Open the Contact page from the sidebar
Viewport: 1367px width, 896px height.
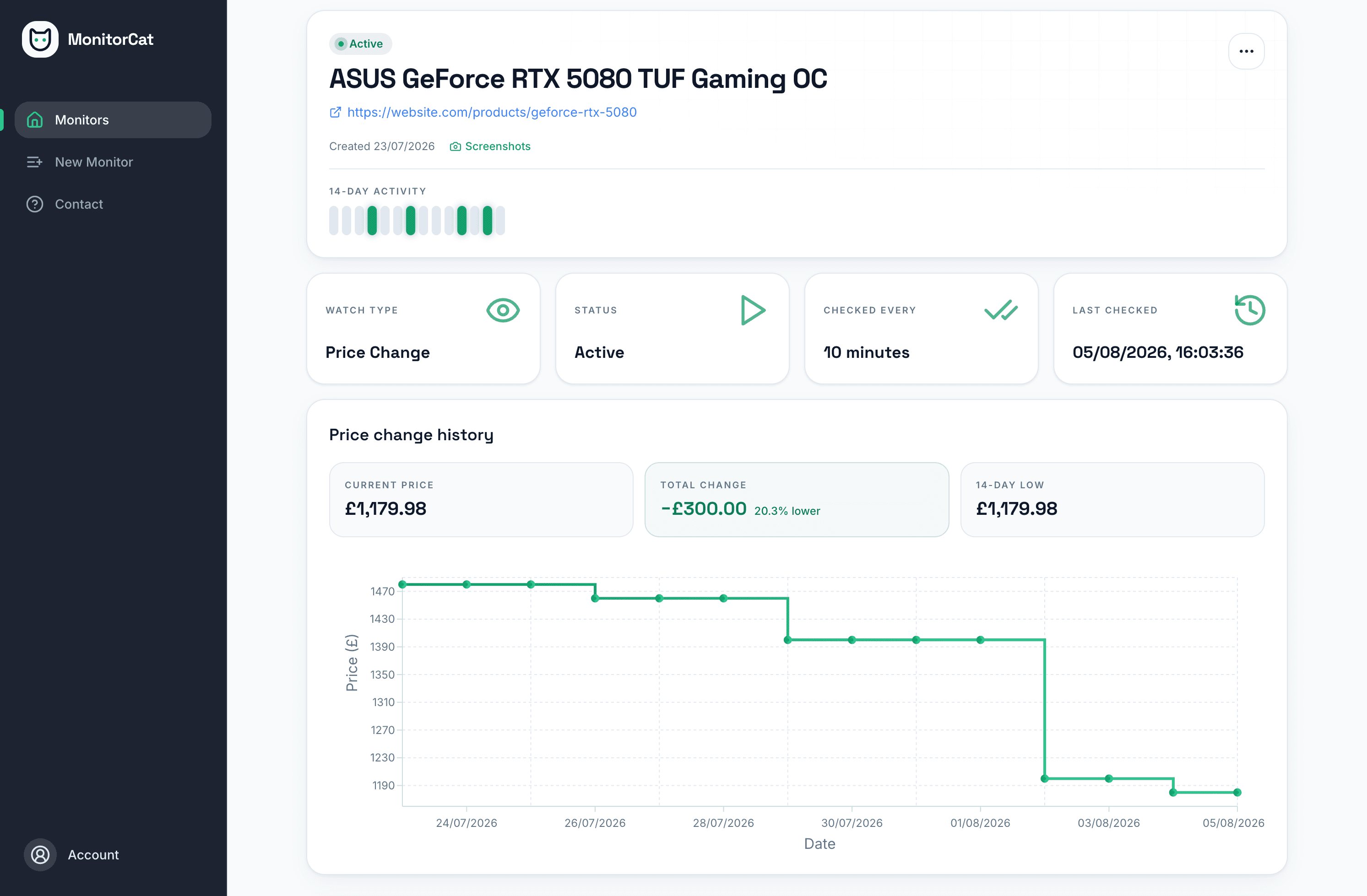click(113, 204)
